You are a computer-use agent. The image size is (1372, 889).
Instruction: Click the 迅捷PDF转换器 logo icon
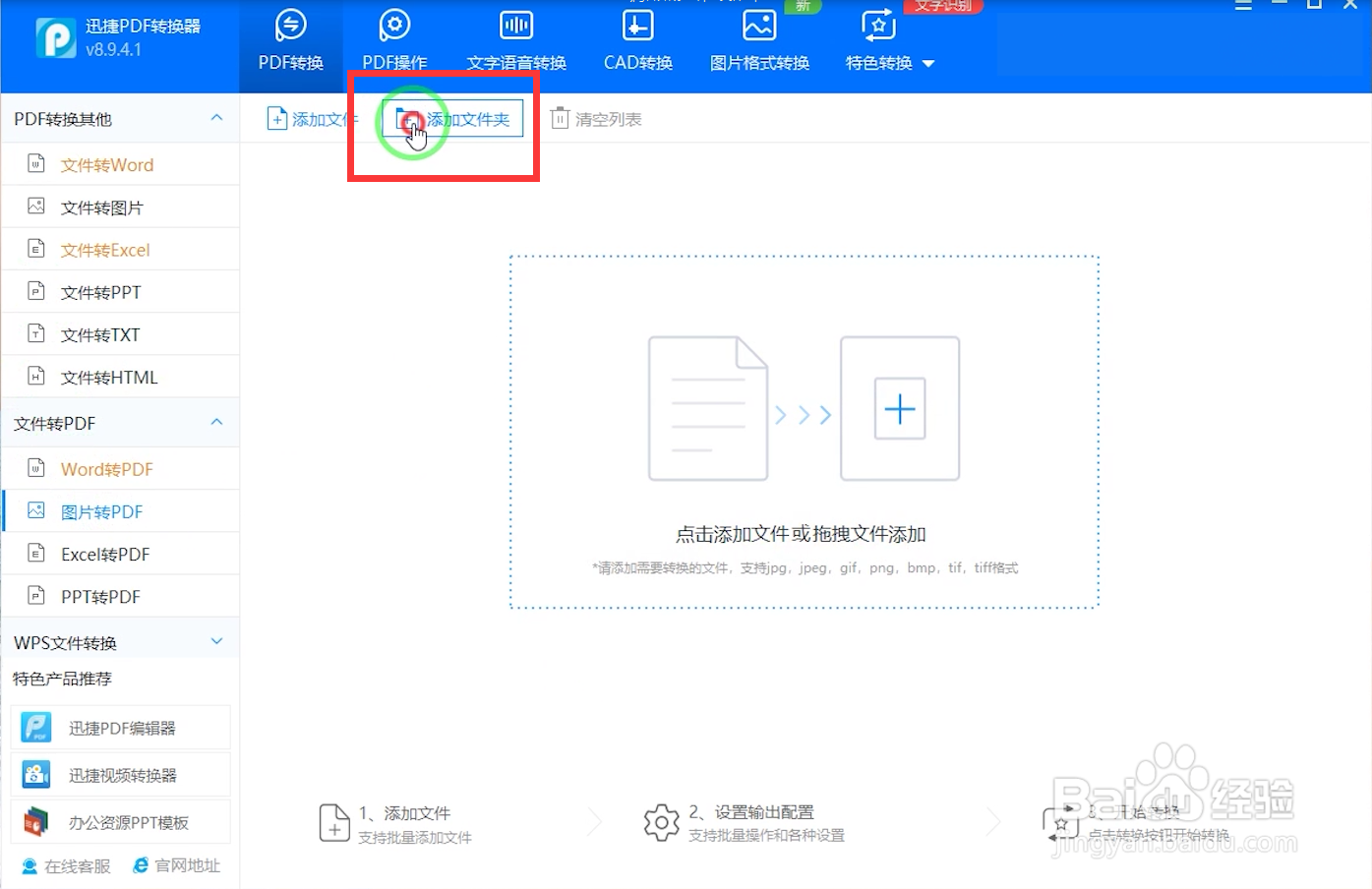click(55, 38)
